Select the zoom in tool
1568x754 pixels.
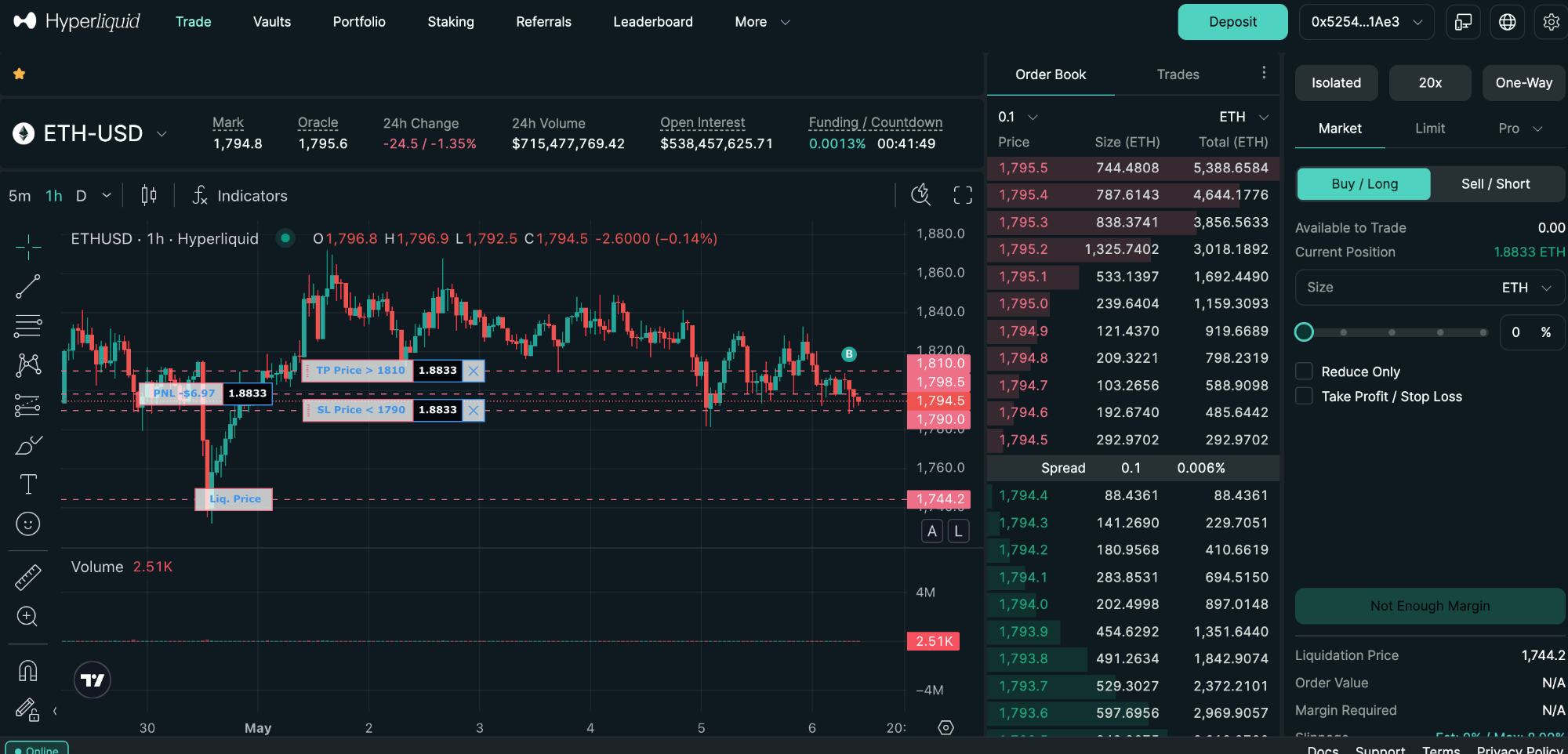pyautogui.click(x=28, y=617)
